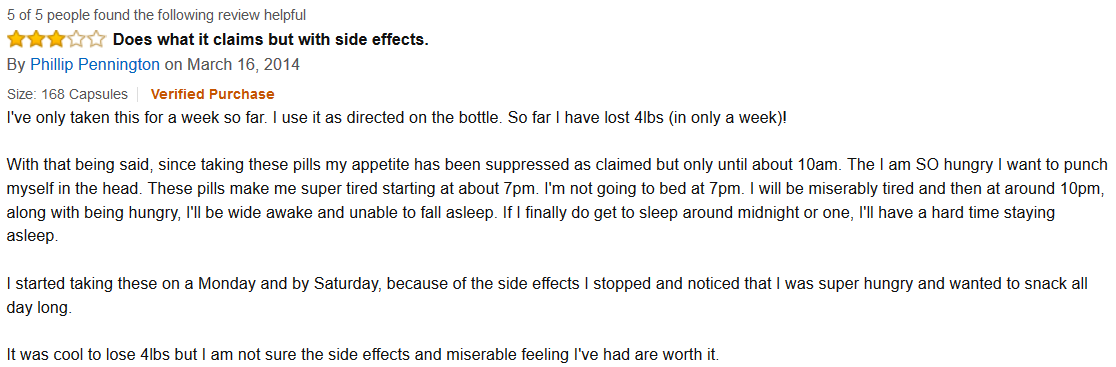Screen dimensions: 1116x367
Task: Click the third filled gold star
Action: point(56,40)
